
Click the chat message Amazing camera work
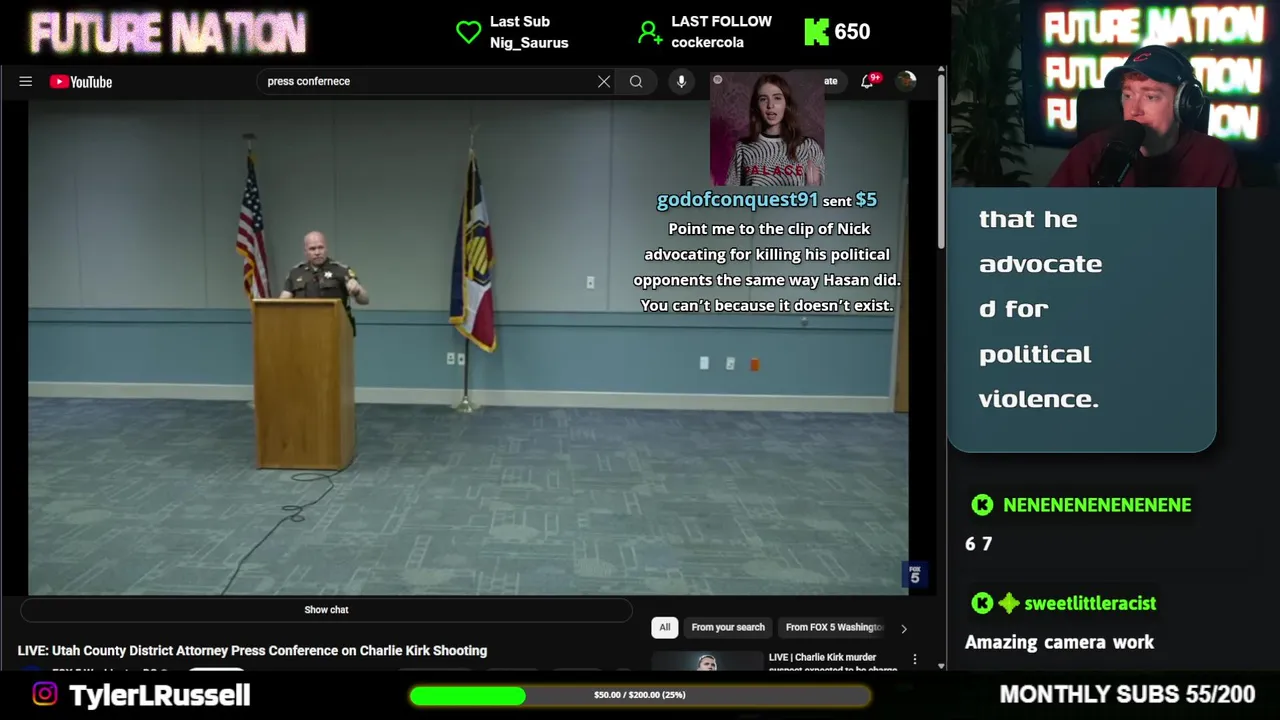pyautogui.click(x=1059, y=642)
